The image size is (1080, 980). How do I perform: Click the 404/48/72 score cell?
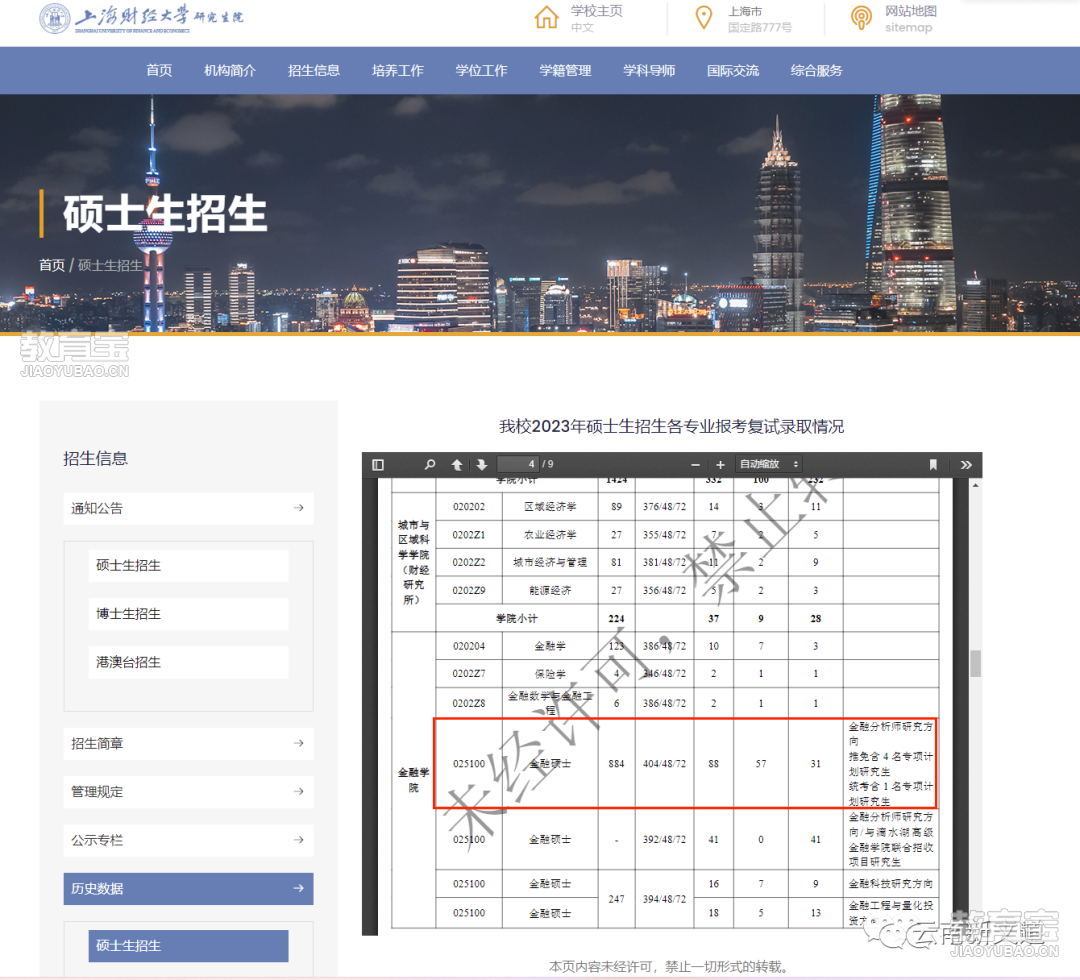pyautogui.click(x=665, y=764)
